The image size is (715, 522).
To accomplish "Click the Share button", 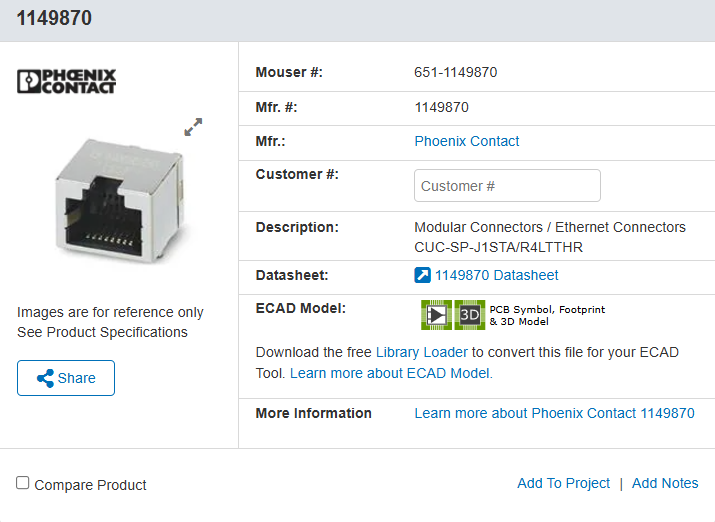I will tap(66, 378).
